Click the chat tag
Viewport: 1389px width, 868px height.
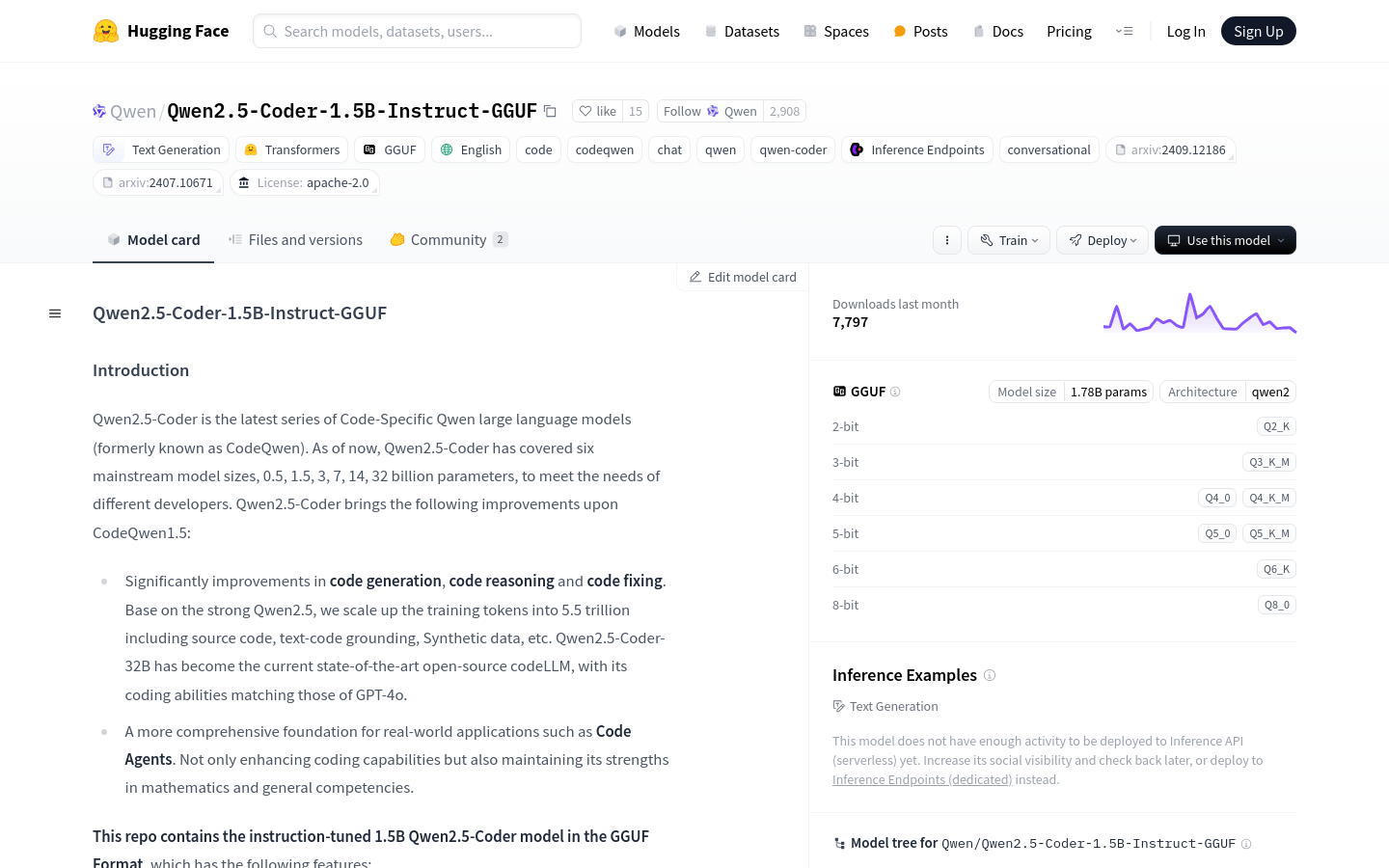[x=669, y=149]
